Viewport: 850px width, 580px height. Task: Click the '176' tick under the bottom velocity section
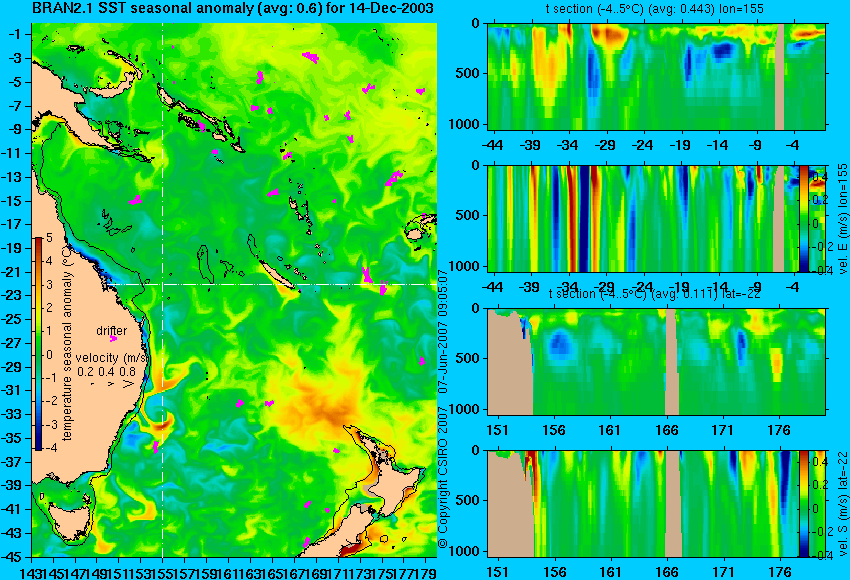[780, 572]
